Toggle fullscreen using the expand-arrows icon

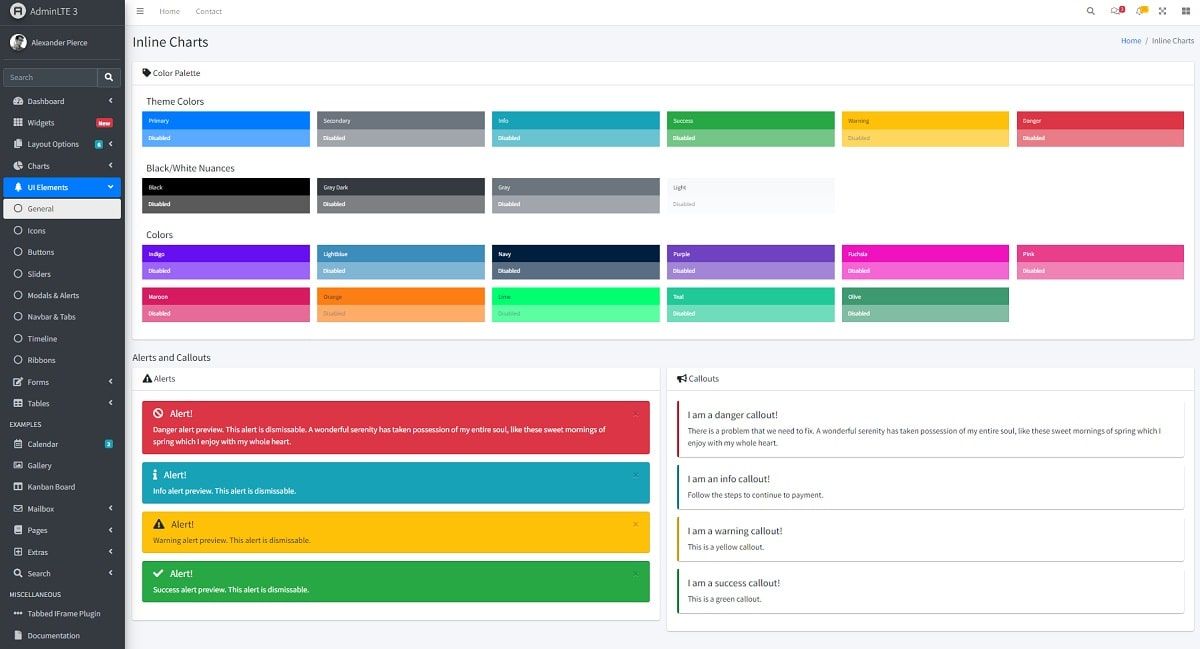tap(1162, 11)
